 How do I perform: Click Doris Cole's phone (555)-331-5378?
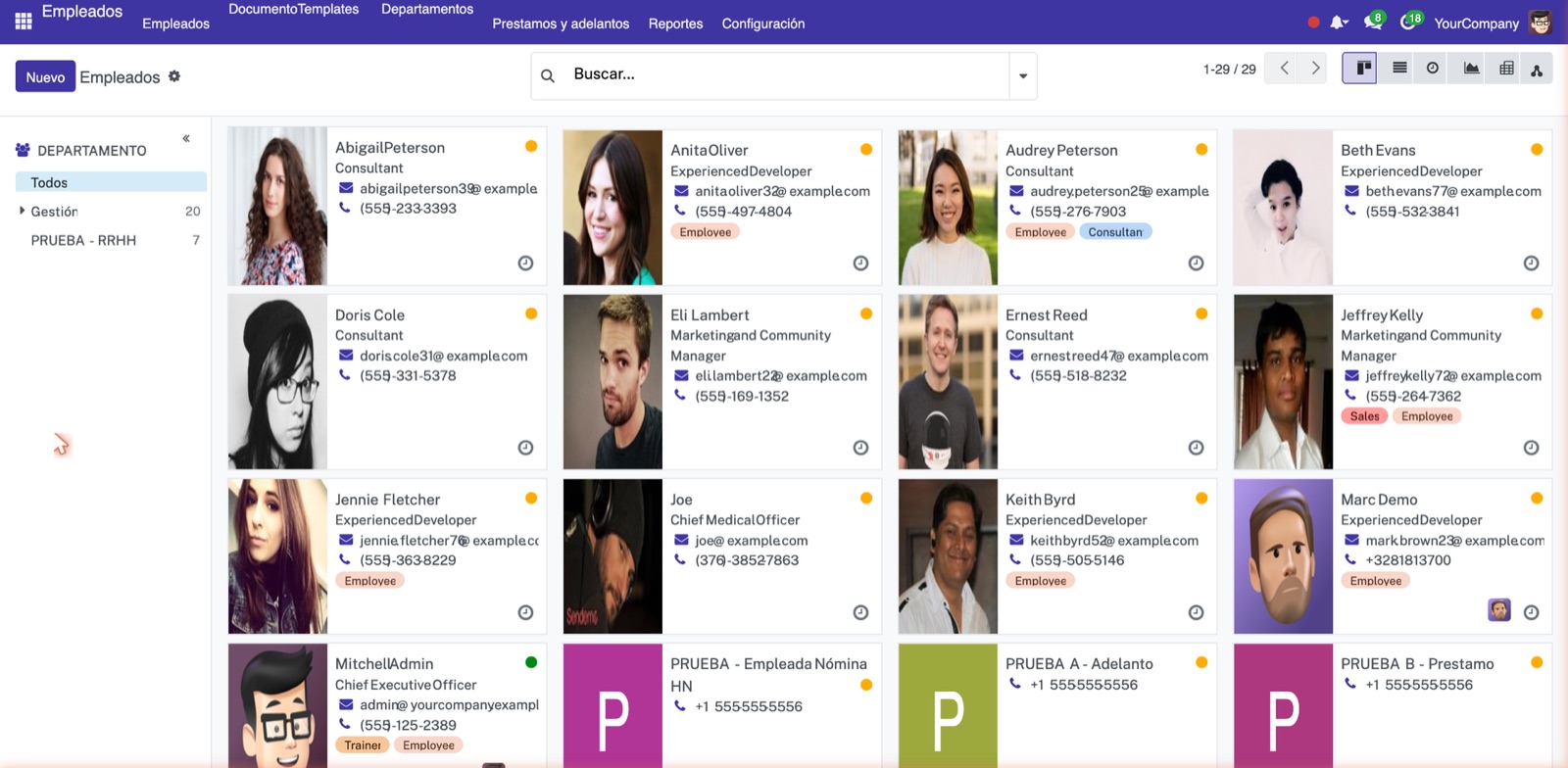point(408,375)
